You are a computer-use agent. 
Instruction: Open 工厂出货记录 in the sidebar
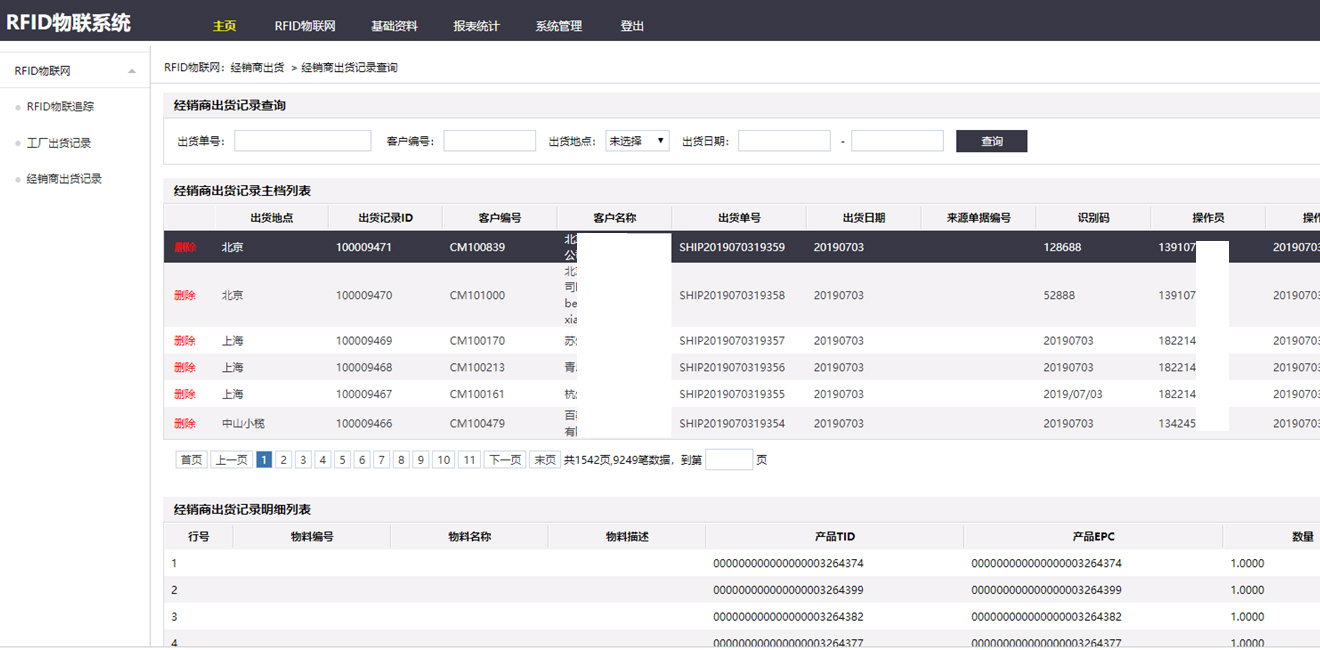59,143
